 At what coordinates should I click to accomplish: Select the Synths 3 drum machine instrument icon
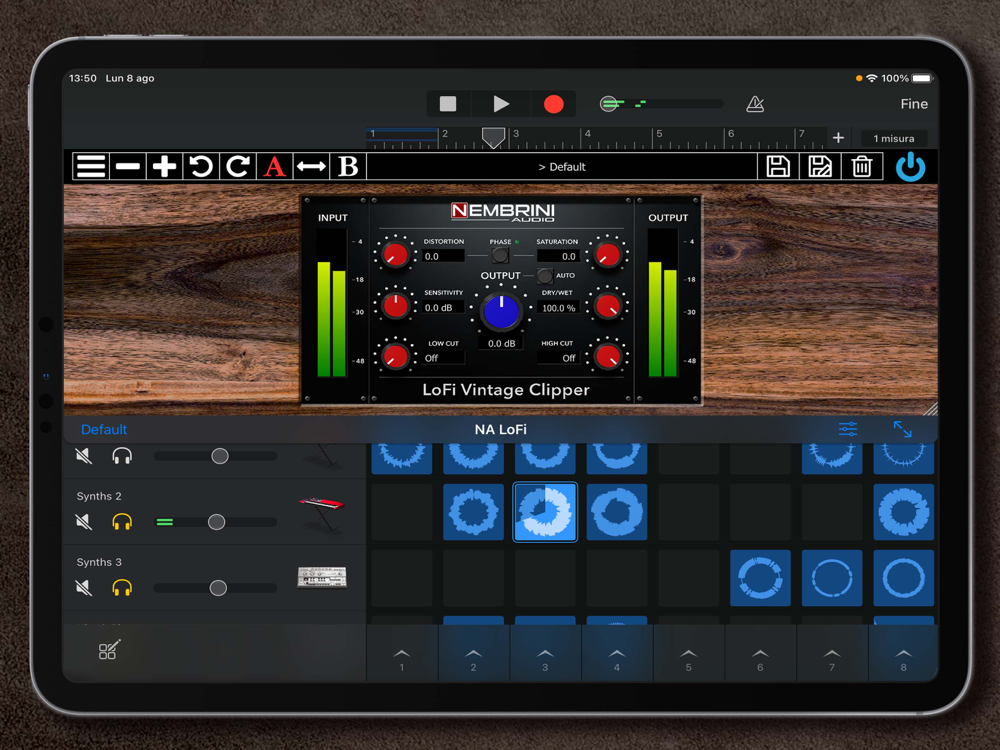point(322,577)
